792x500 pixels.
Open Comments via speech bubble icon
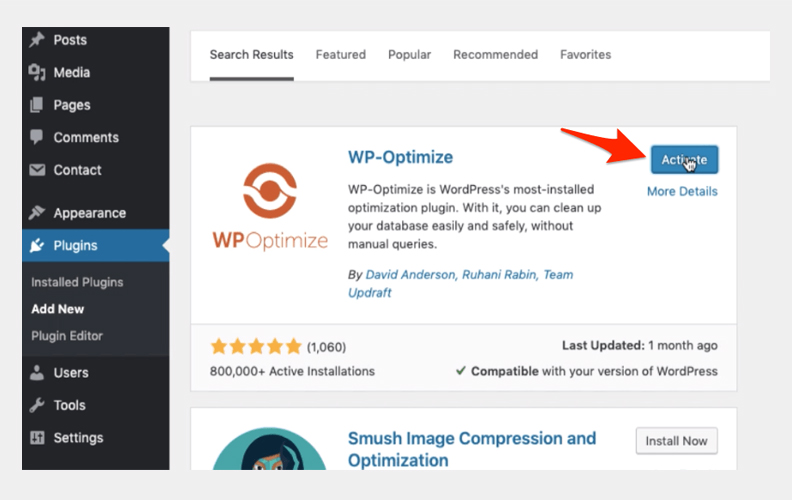pos(36,137)
